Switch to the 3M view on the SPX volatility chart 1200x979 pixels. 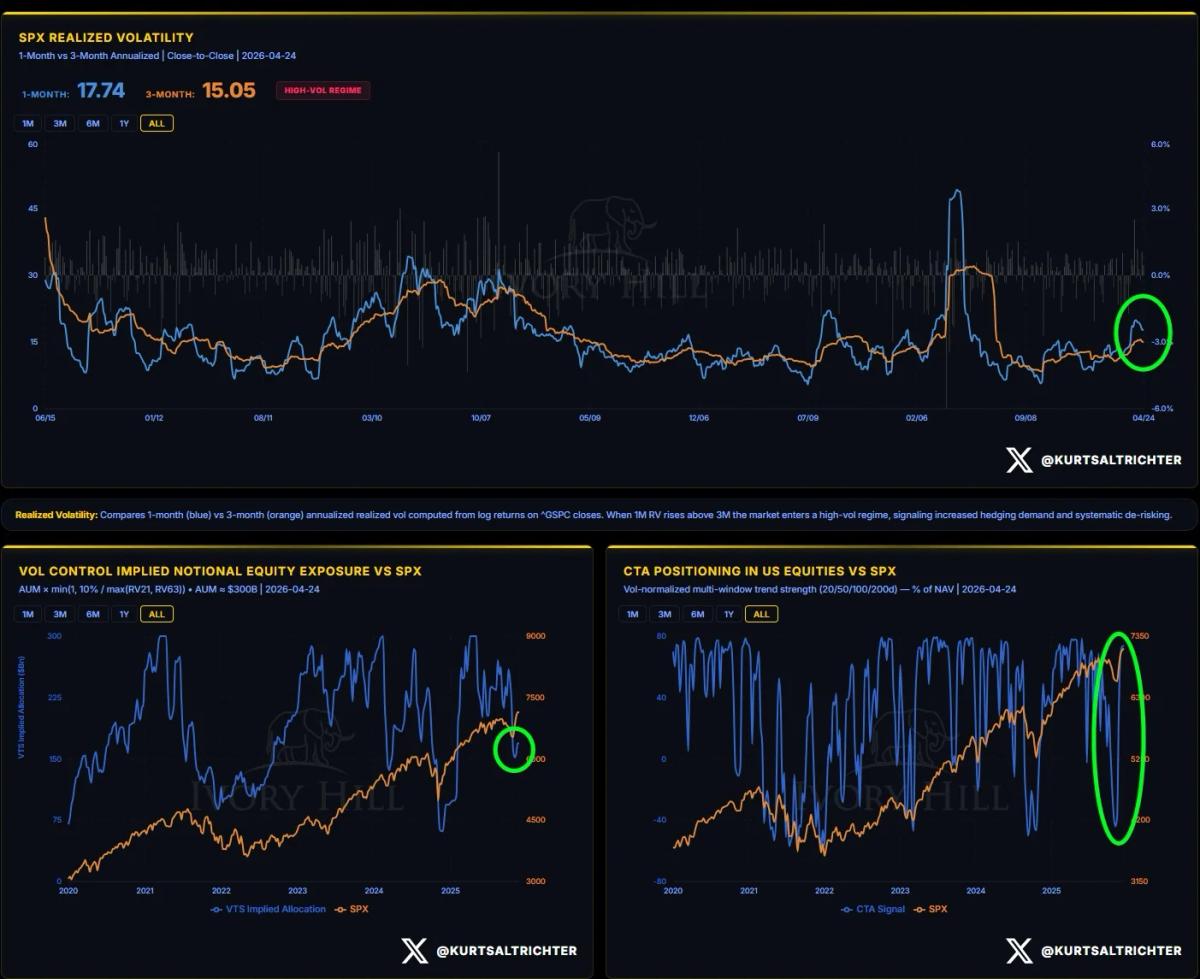[x=59, y=122]
